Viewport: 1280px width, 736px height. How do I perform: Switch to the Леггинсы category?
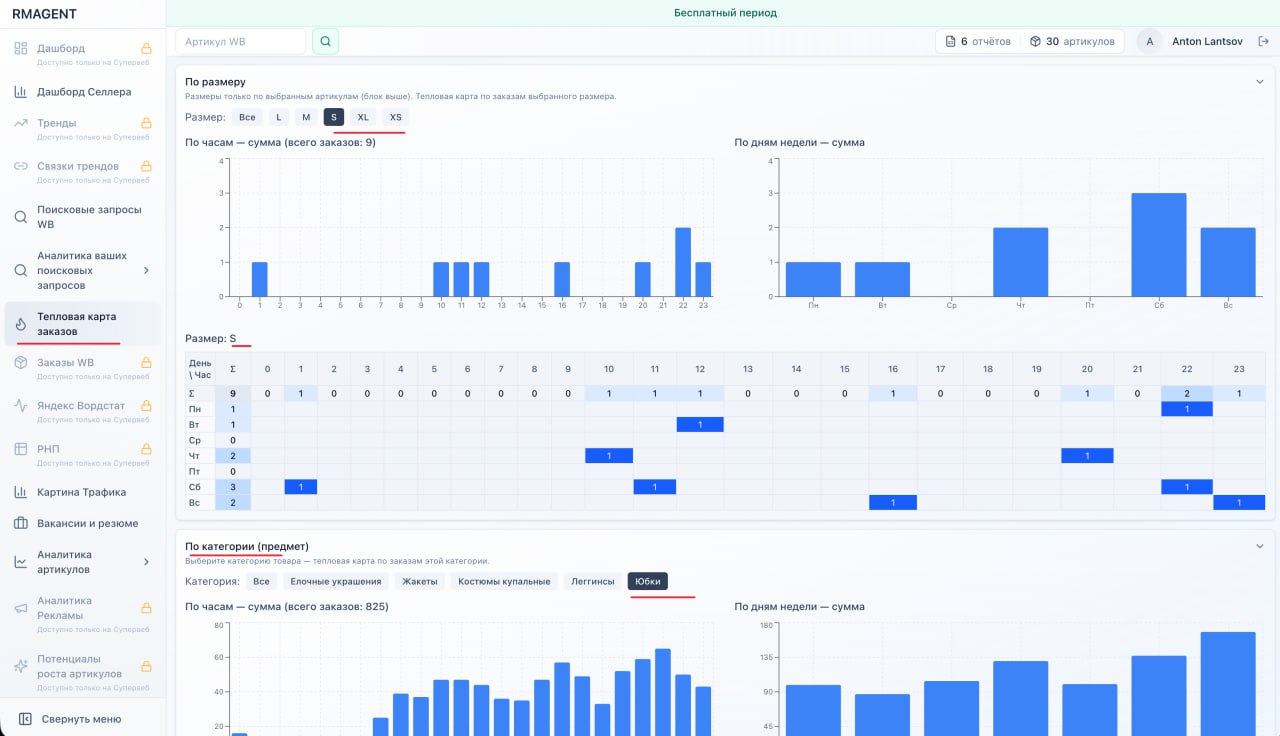[x=593, y=581]
